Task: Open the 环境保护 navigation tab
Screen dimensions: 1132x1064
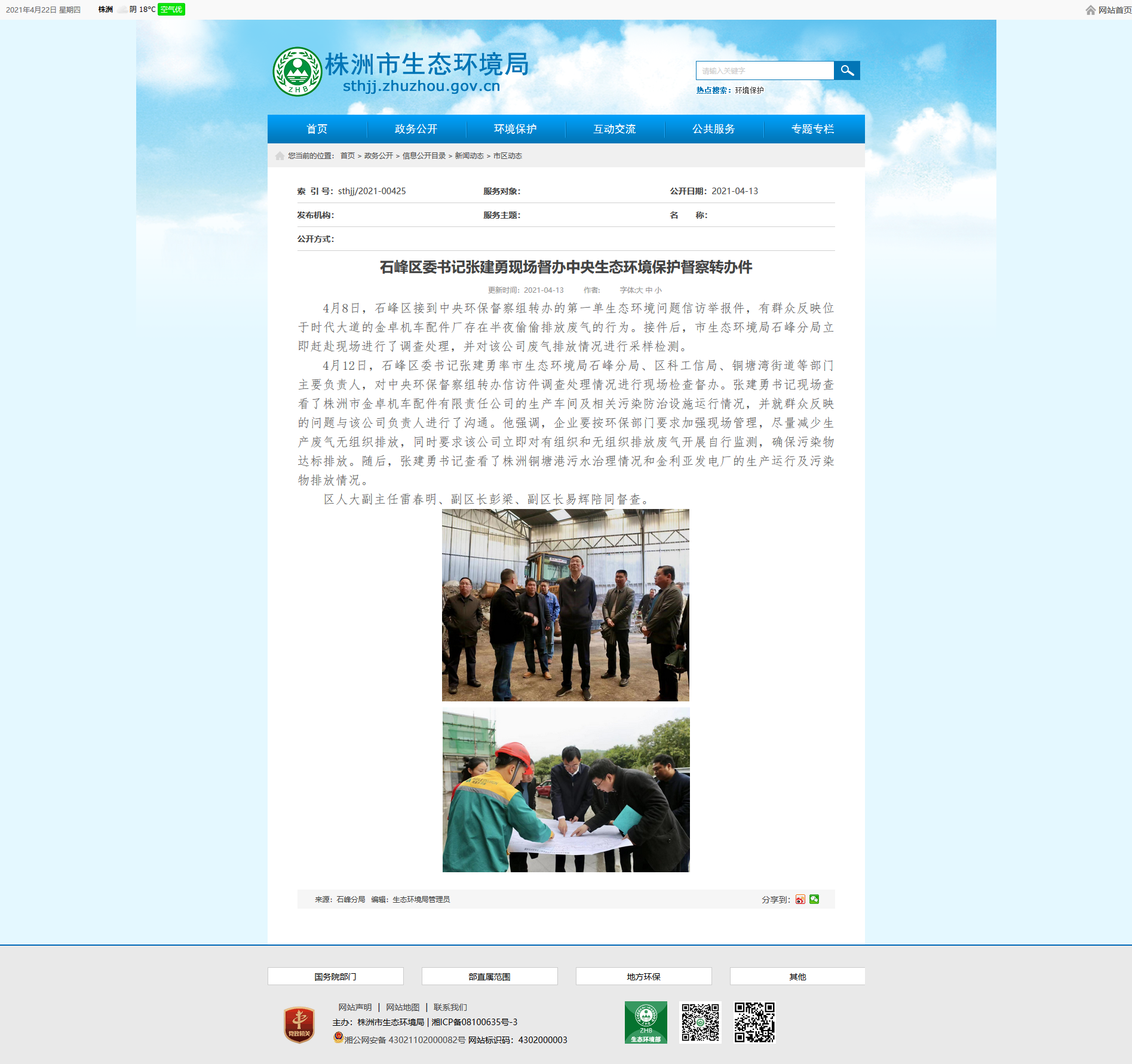Action: tap(516, 129)
